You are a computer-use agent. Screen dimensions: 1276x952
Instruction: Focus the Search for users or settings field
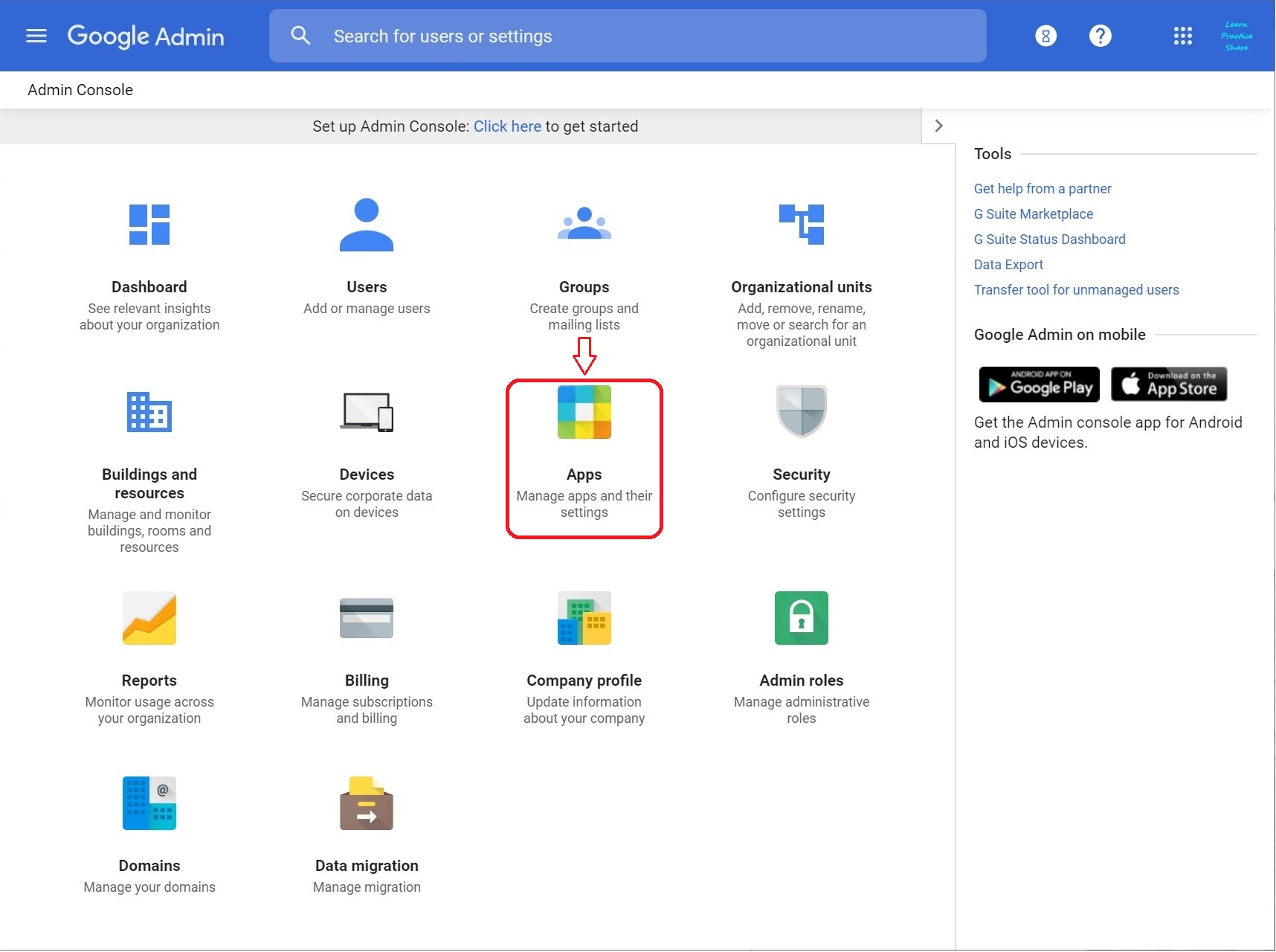tap(628, 36)
